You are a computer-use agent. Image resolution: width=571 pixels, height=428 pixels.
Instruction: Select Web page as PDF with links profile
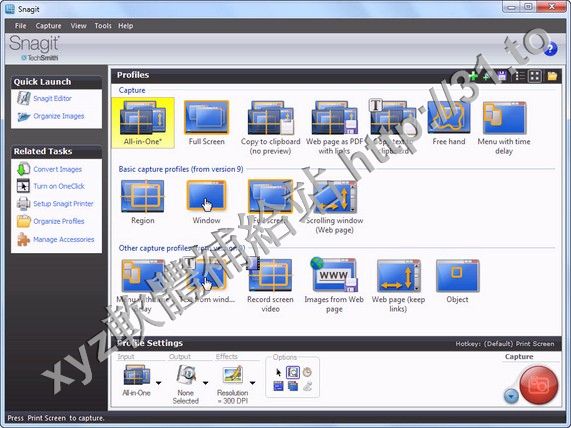[334, 127]
